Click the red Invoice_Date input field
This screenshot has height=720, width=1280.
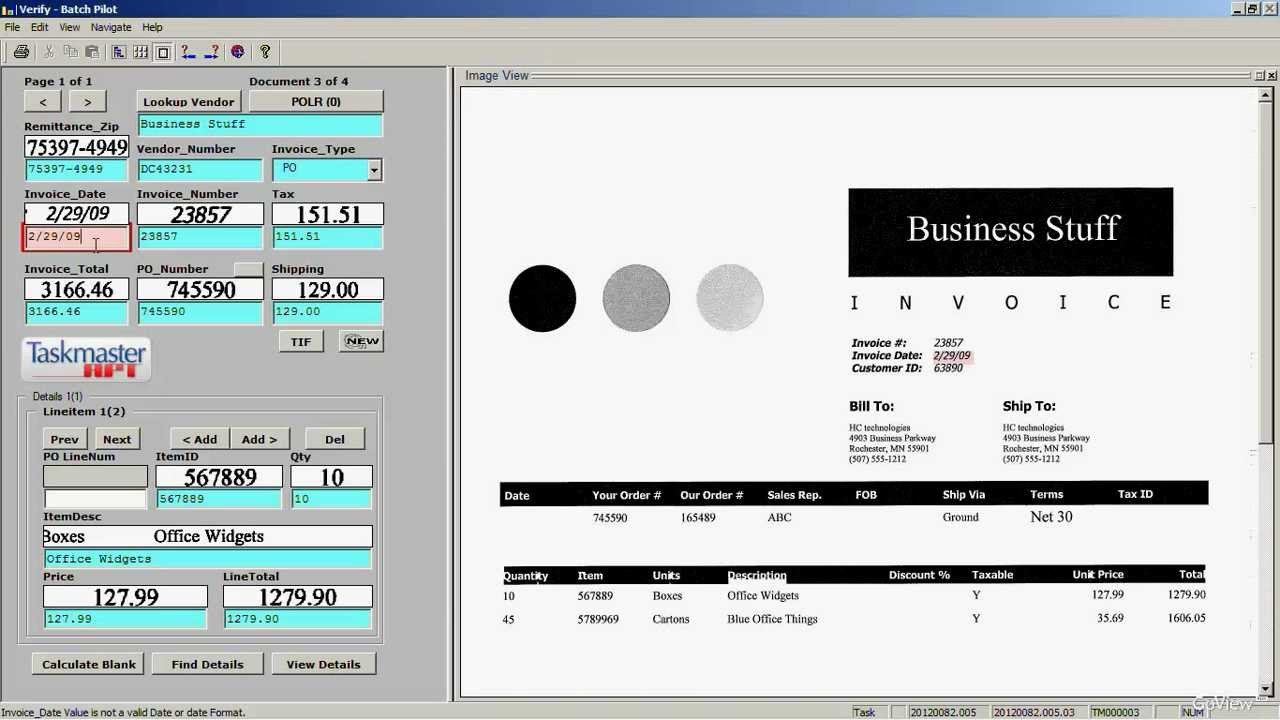click(x=77, y=237)
